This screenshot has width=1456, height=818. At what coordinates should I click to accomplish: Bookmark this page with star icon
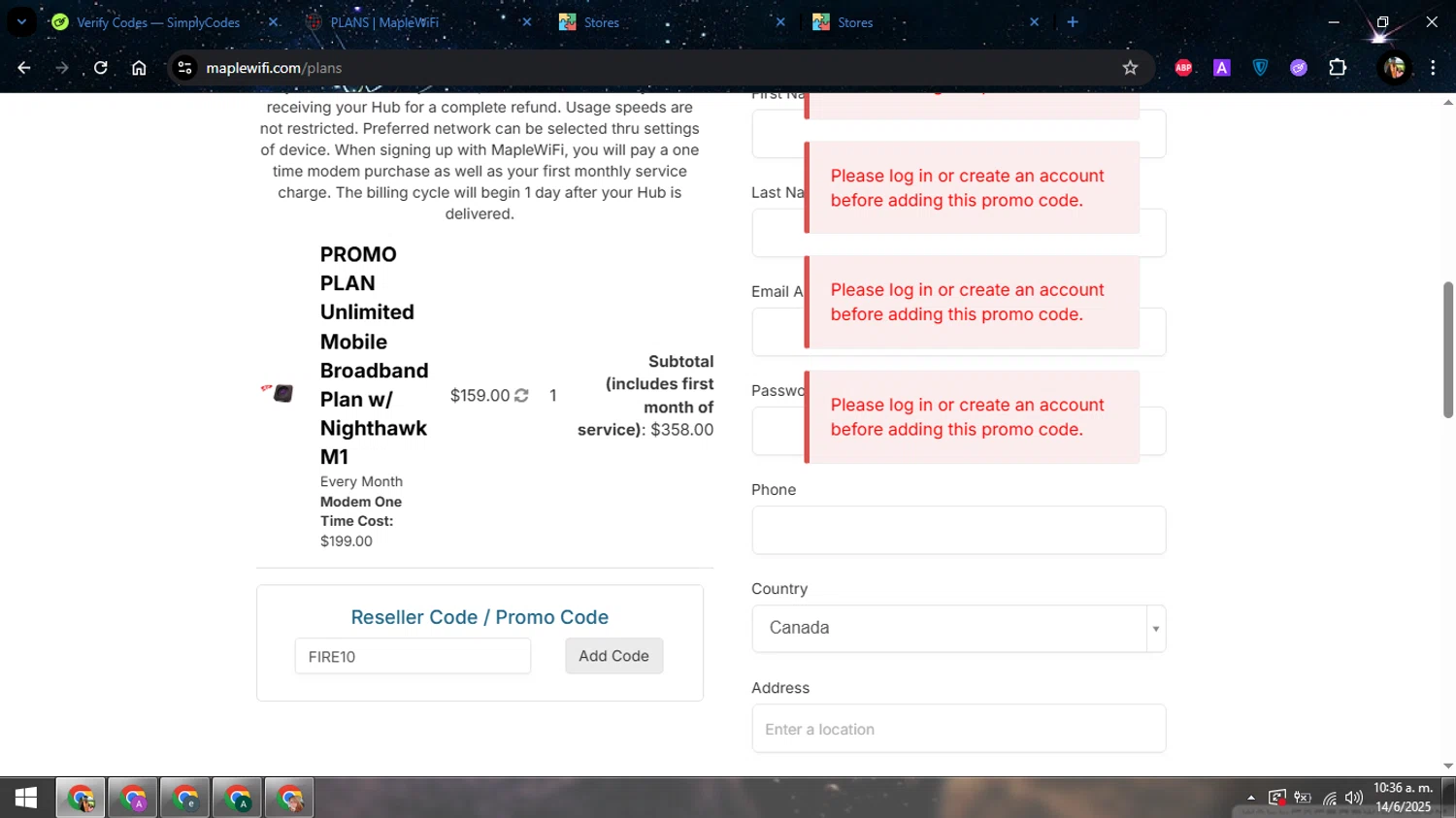click(x=1130, y=68)
